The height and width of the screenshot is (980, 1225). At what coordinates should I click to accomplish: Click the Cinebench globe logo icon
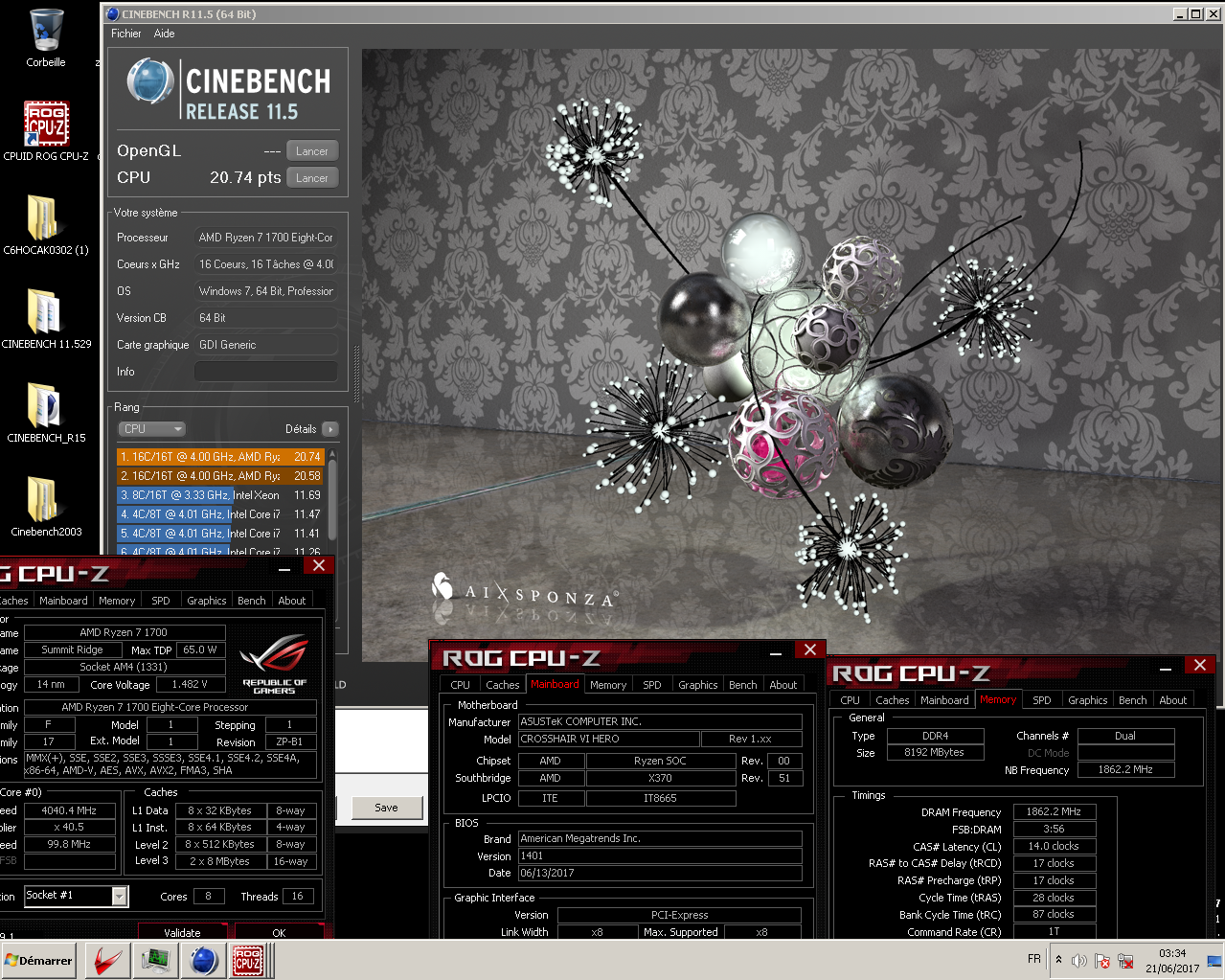click(x=150, y=81)
